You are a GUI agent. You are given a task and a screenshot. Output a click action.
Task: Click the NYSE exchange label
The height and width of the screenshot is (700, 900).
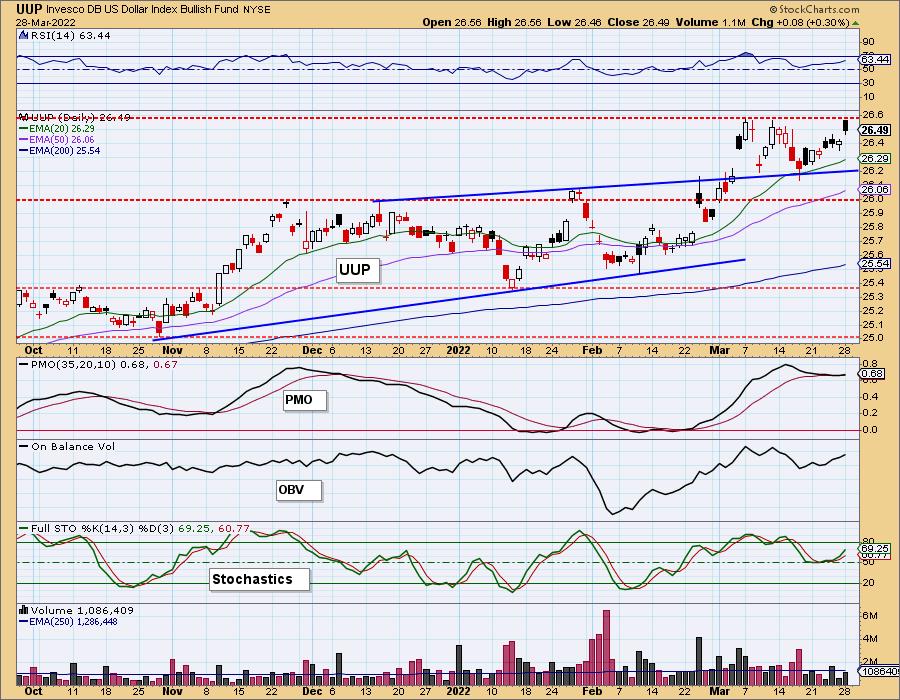tap(257, 10)
